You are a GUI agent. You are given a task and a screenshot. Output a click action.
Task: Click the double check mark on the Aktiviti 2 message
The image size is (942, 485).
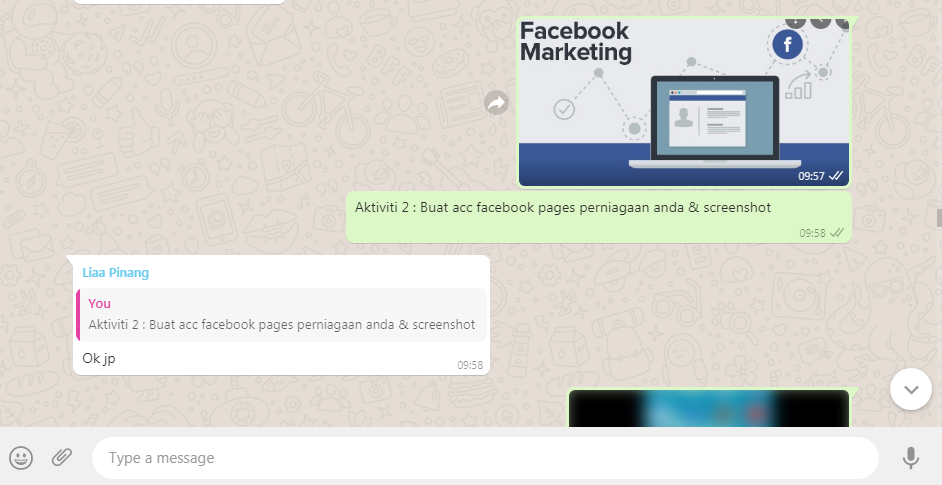837,232
